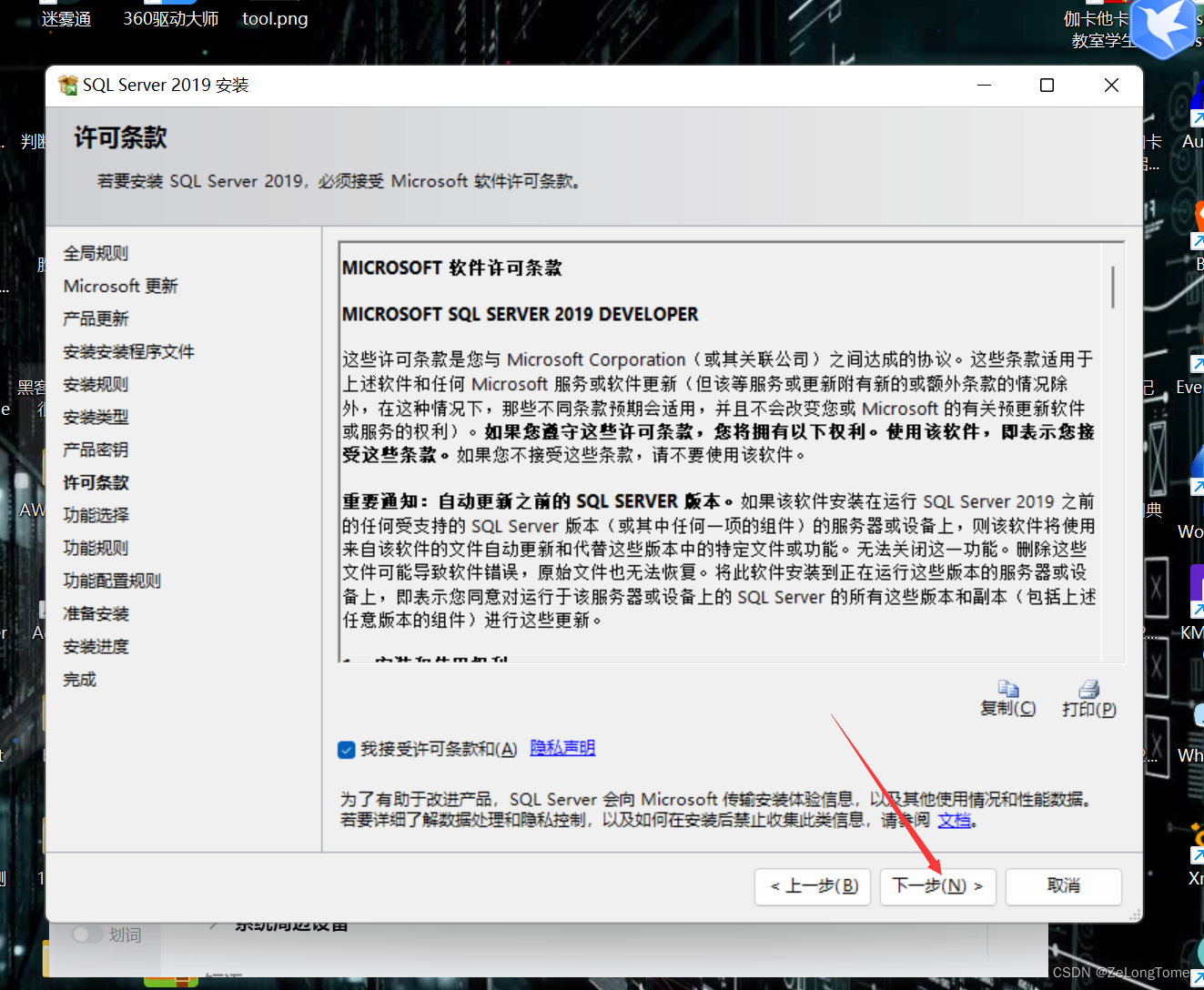Close the SQL Server 2019 setup window

(1111, 85)
